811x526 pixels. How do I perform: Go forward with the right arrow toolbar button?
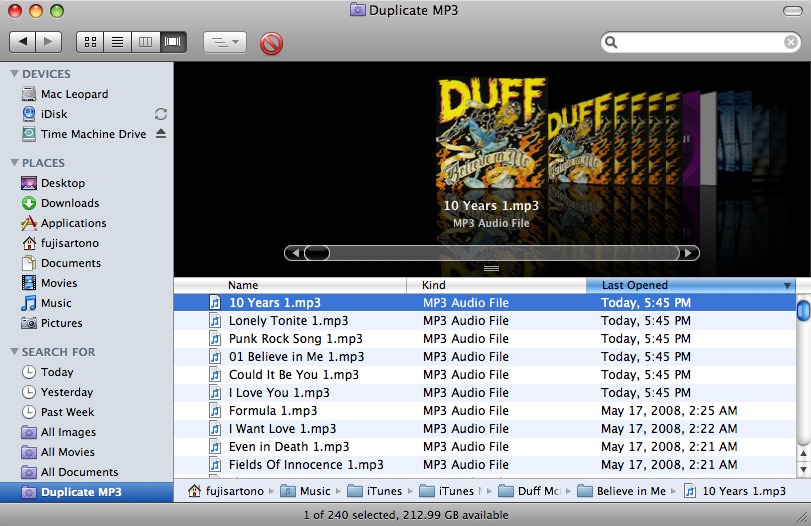[49, 42]
